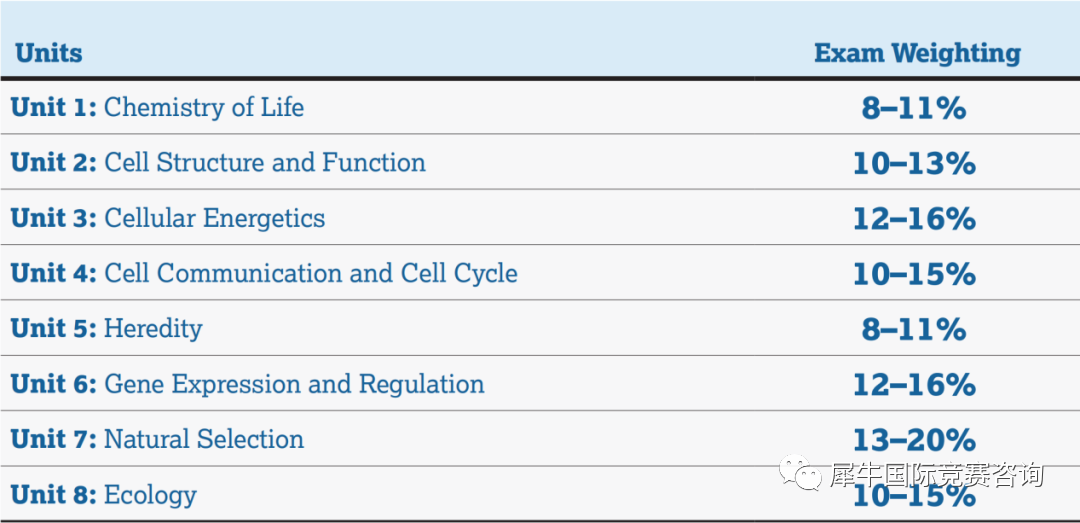Click the 13–20% weighting for Natural Selection
Viewport: 1080px width, 523px height.
pos(914,440)
